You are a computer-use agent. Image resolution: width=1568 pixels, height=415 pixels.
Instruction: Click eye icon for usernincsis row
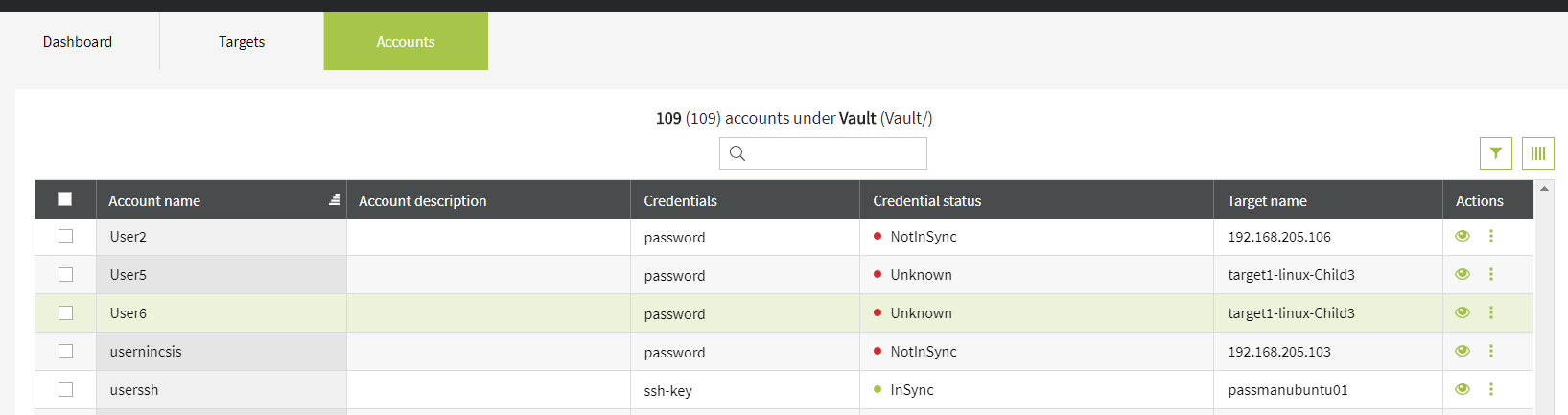pyautogui.click(x=1462, y=351)
